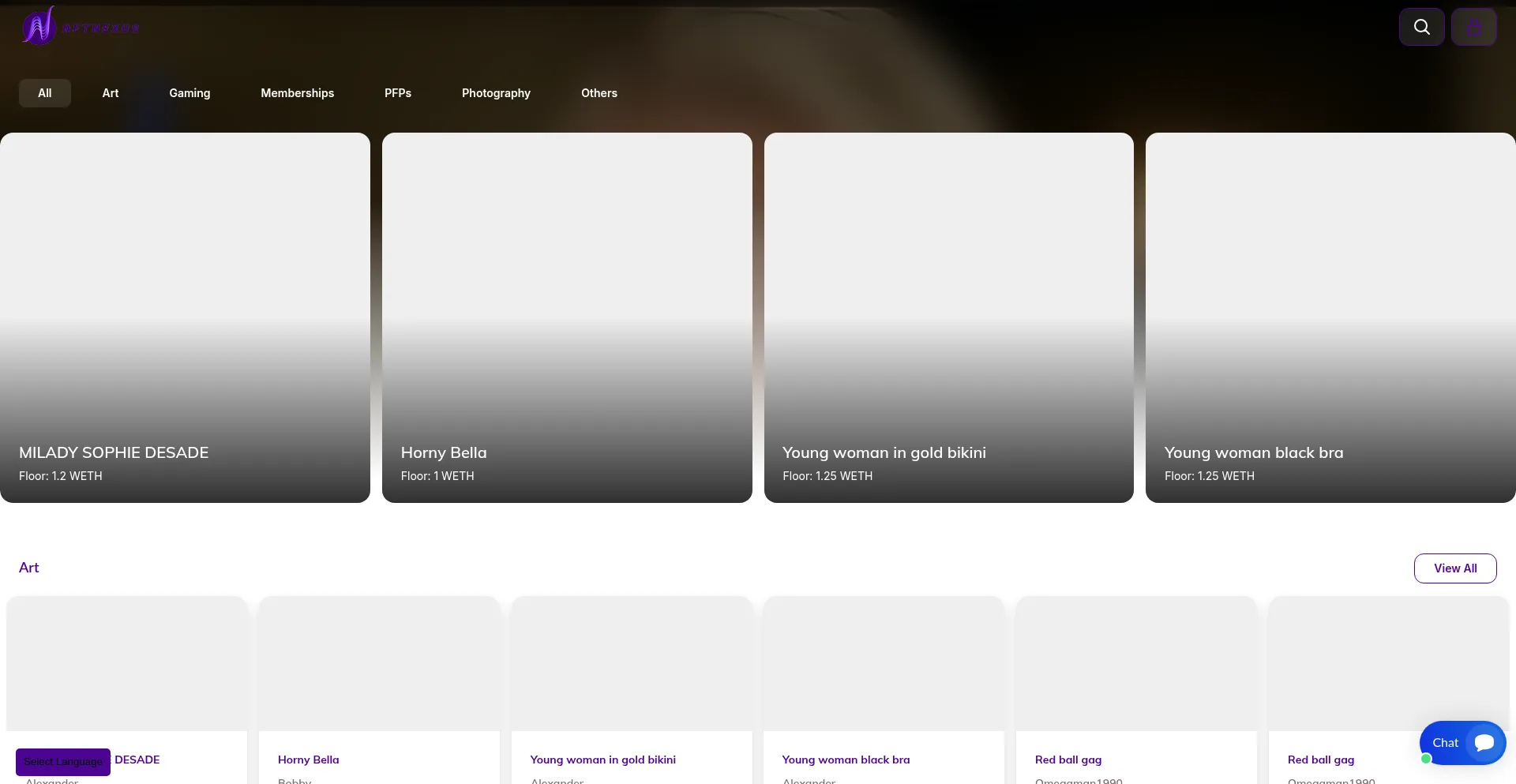Screen dimensions: 1516x784
Task: Open the Chat widget bubble
Action: (1462, 743)
